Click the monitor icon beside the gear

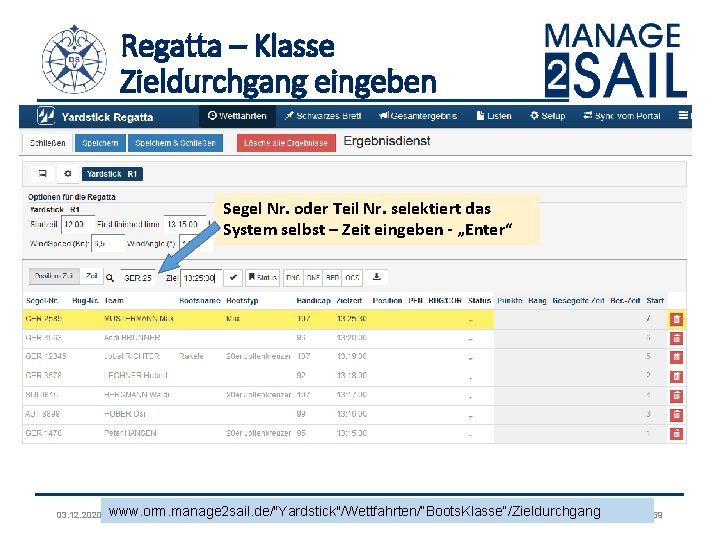pyautogui.click(x=43, y=174)
